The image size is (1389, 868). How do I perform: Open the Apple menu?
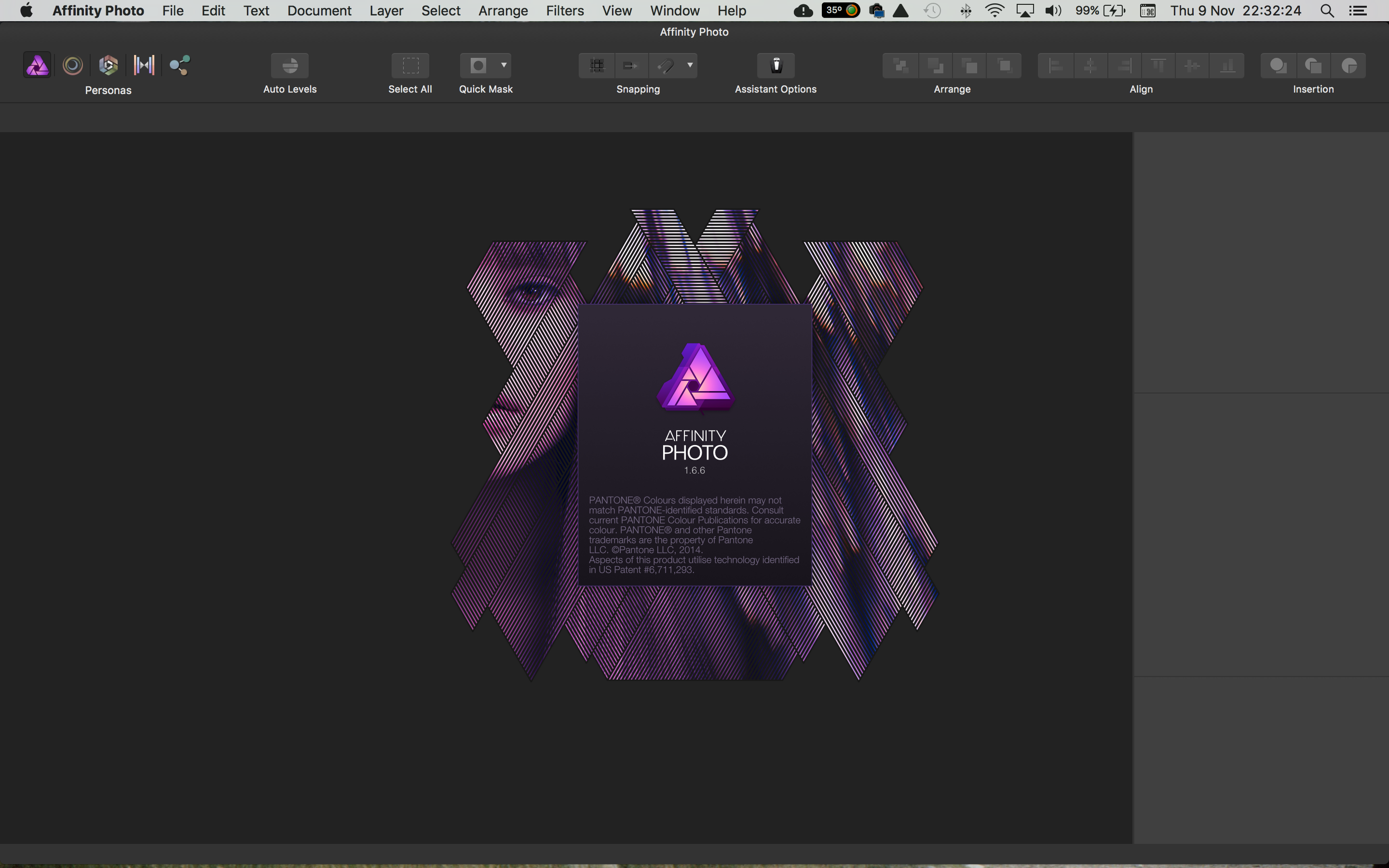pos(26,10)
